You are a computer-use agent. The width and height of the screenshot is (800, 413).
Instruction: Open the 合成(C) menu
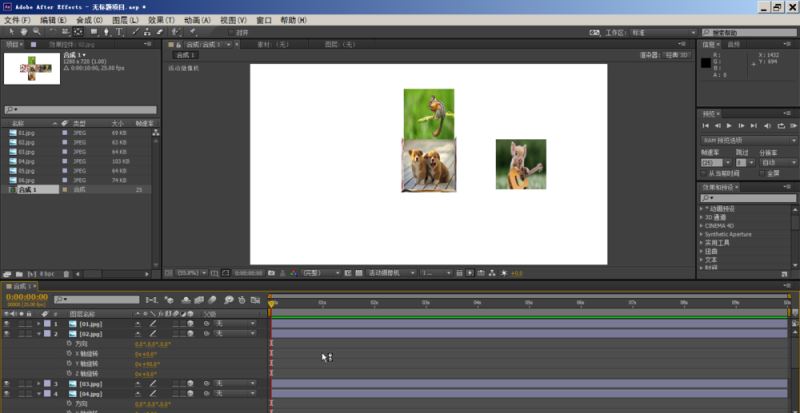pyautogui.click(x=89, y=20)
